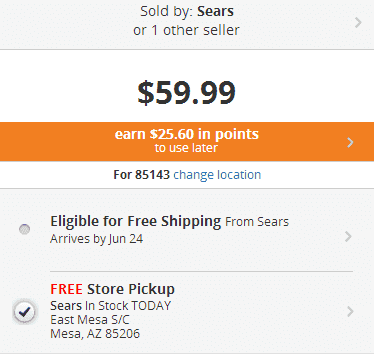Click 'Arrives by Jun 24' text

point(96,239)
